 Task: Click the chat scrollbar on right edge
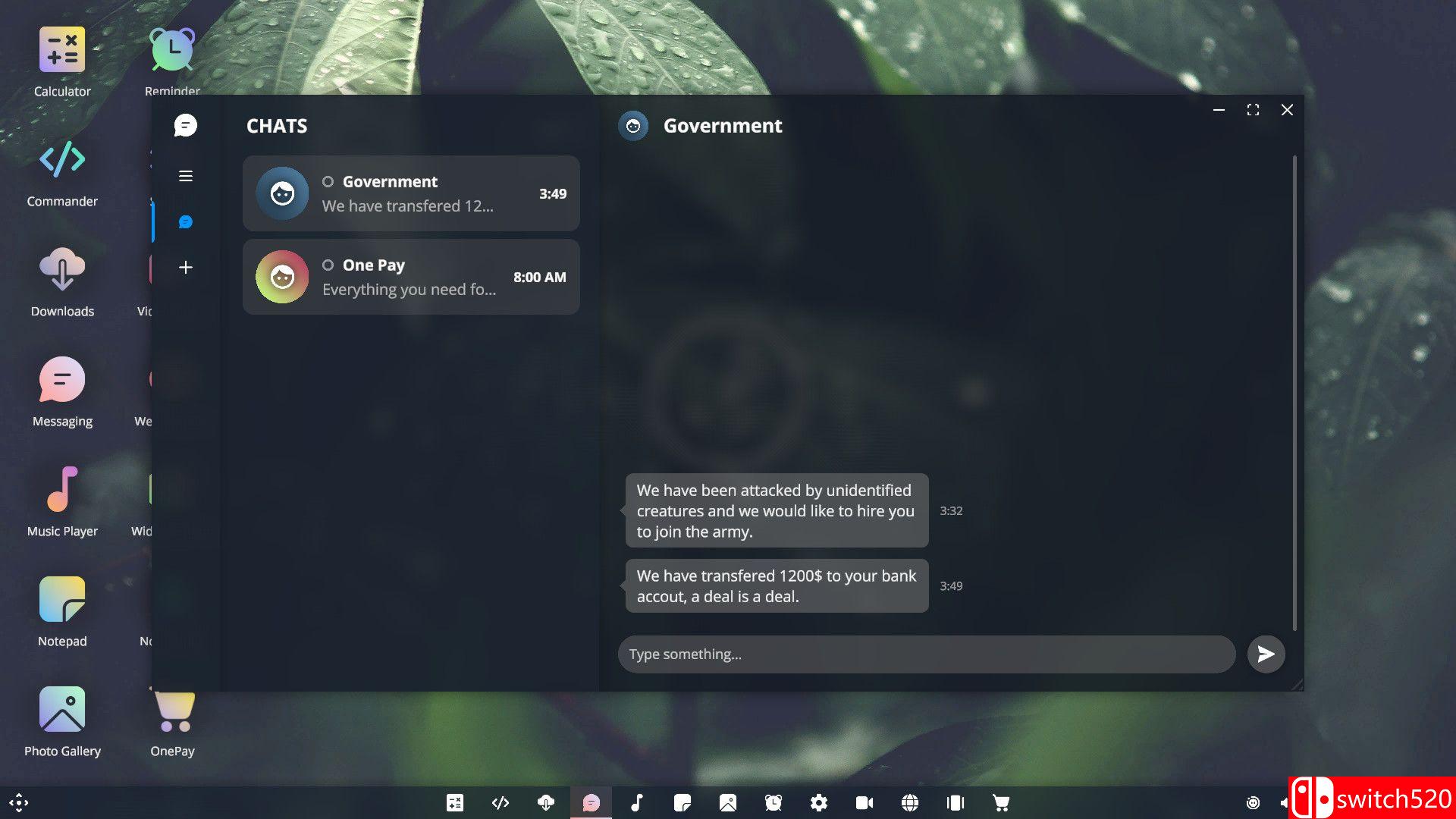point(1294,393)
